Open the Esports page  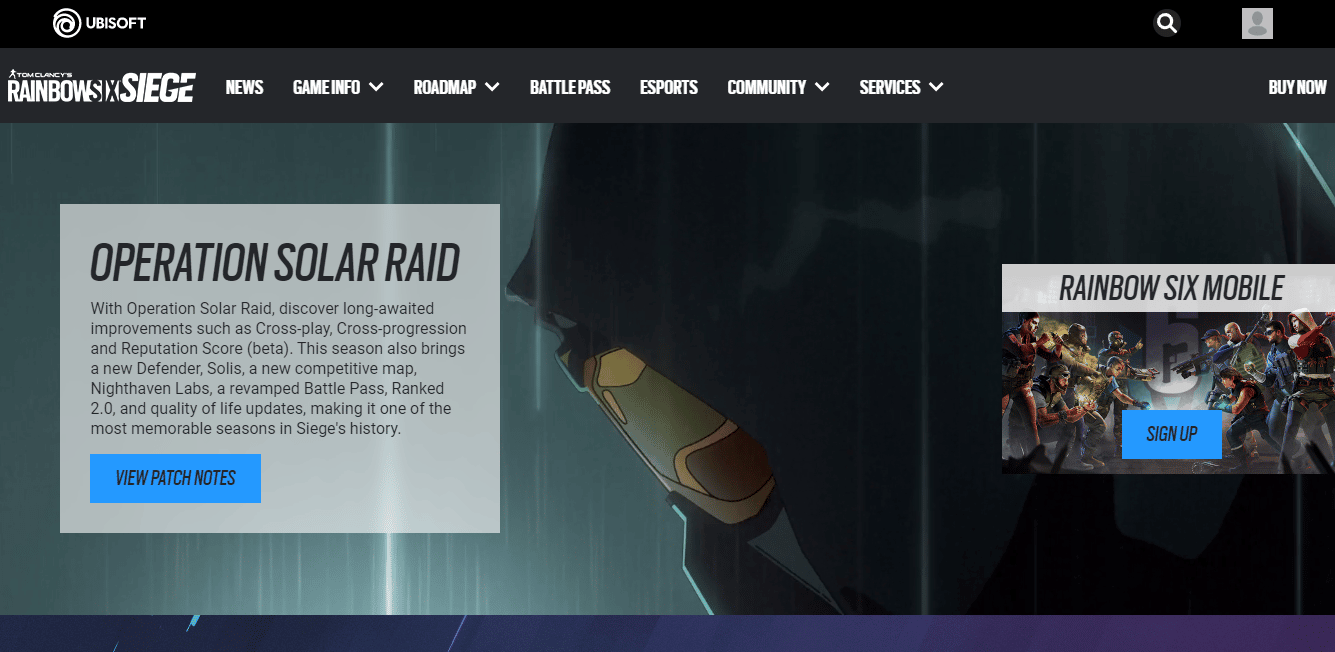point(669,87)
